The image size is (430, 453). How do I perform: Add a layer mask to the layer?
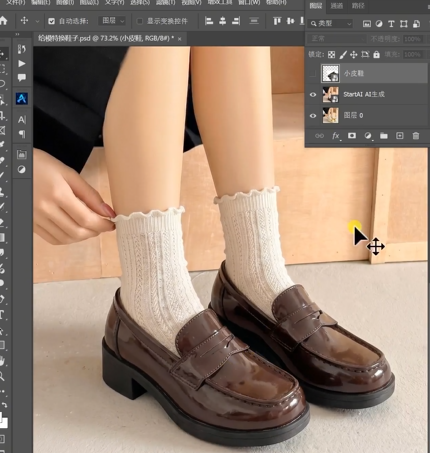[x=352, y=136]
